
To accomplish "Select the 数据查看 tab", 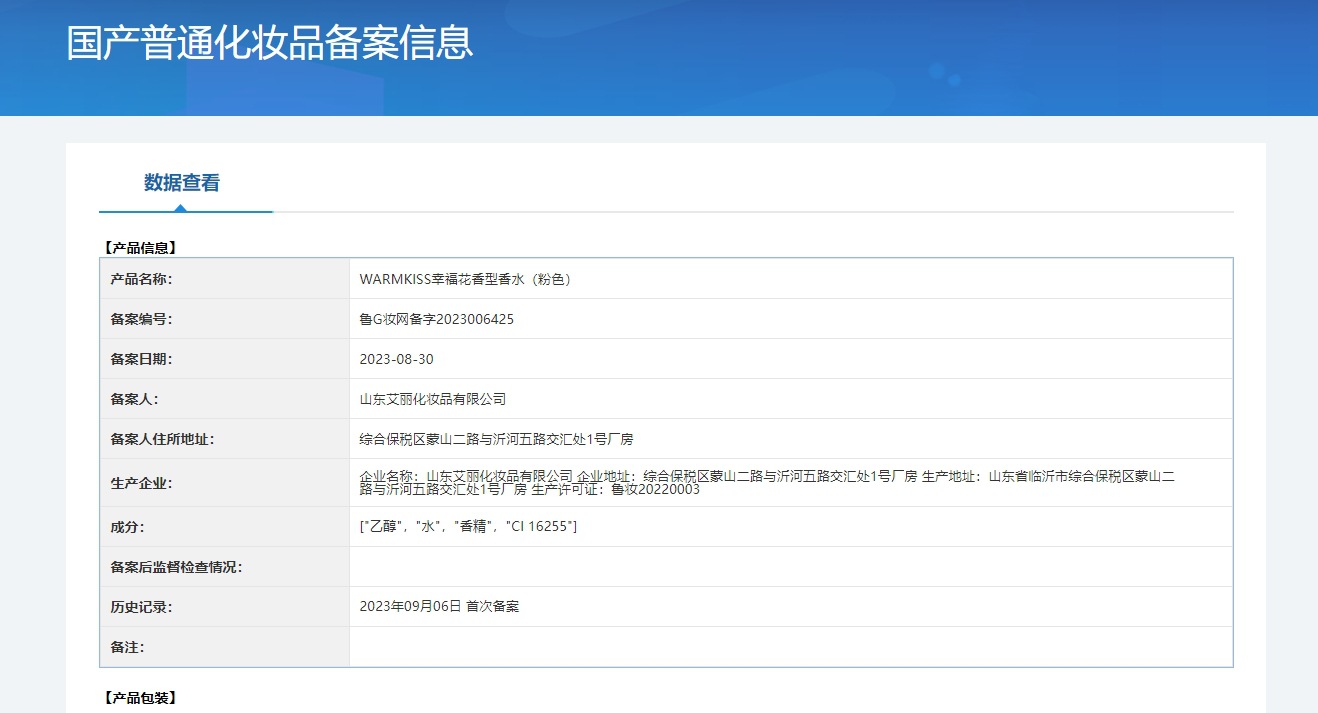I will [182, 183].
